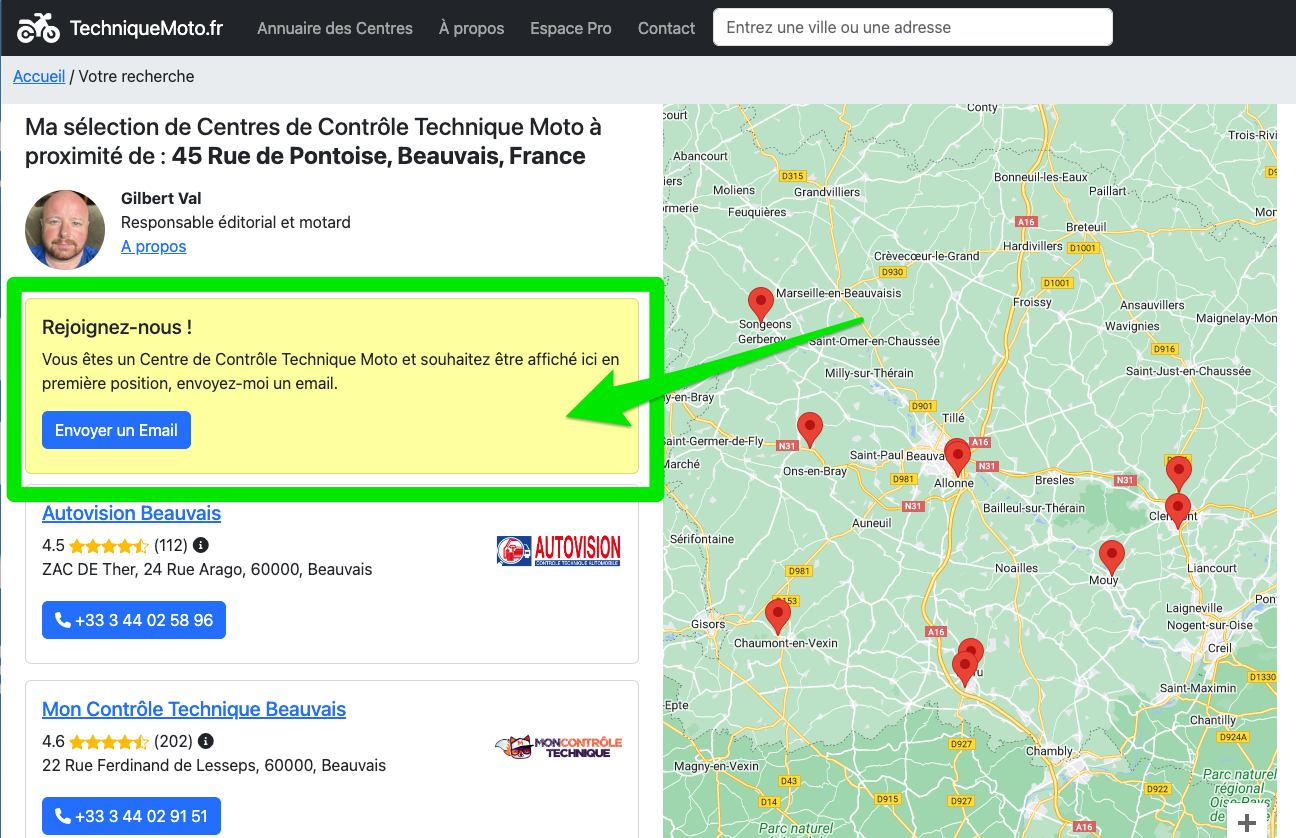The width and height of the screenshot is (1296, 838).
Task: Select the map marker at Allonne
Action: tap(957, 456)
